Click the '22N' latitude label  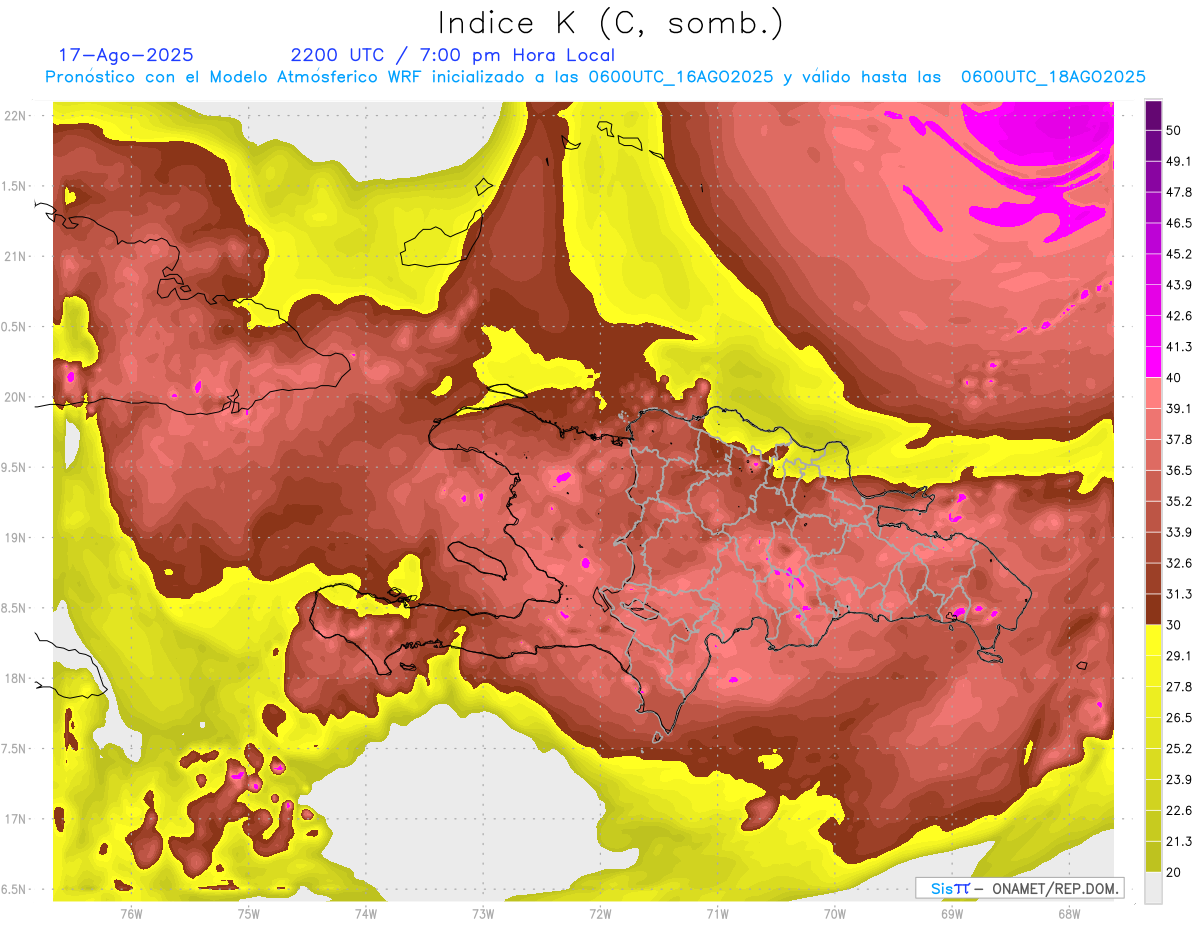pos(15,115)
